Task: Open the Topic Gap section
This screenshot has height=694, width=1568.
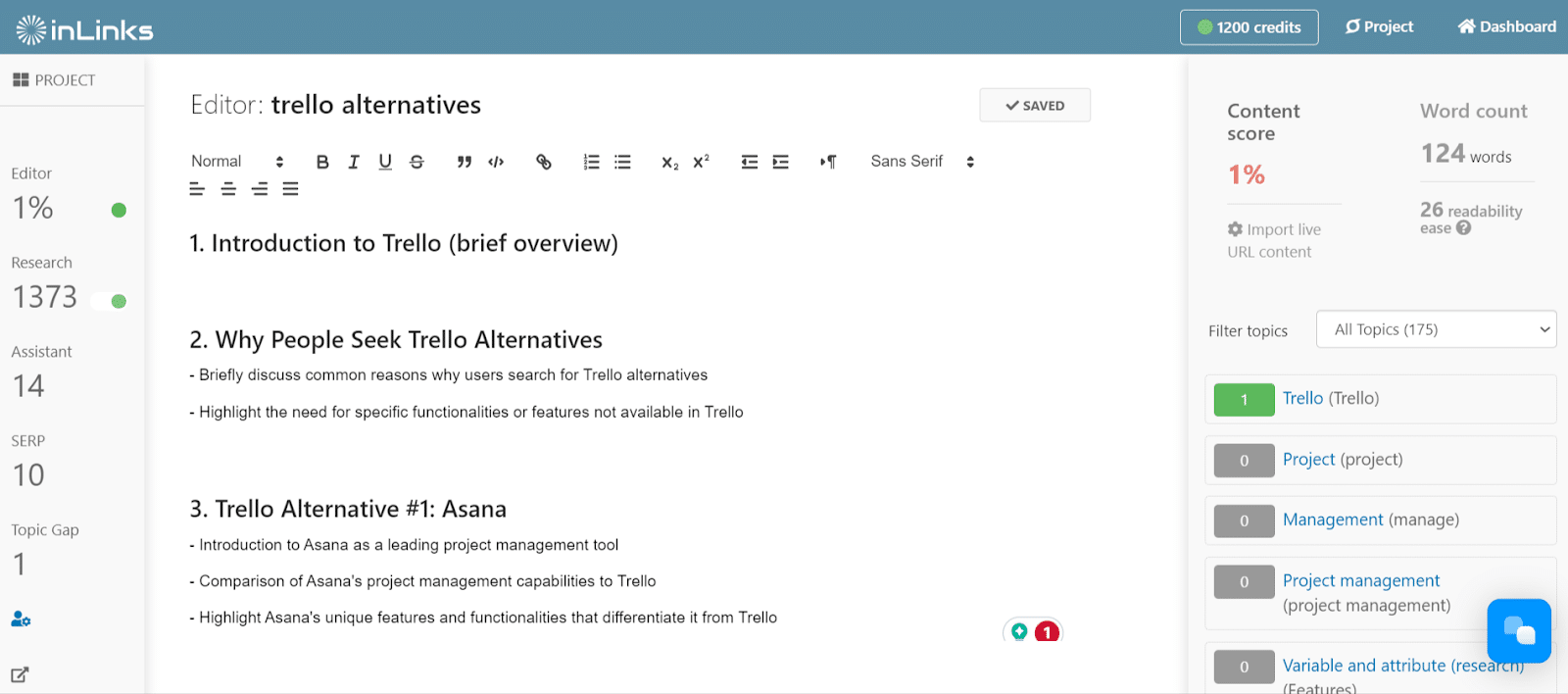Action: 45,551
